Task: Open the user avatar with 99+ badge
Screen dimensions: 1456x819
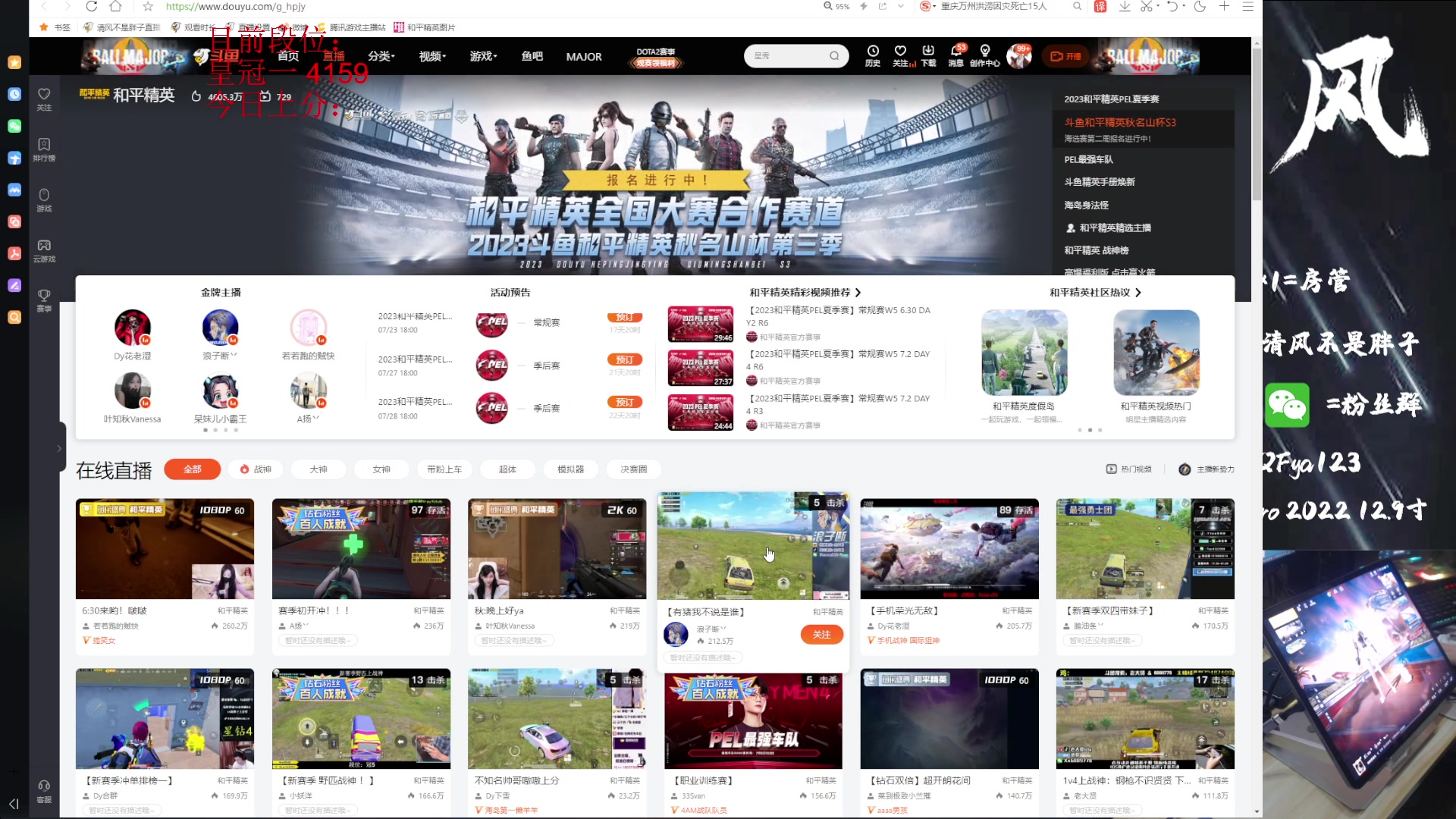Action: [1018, 55]
